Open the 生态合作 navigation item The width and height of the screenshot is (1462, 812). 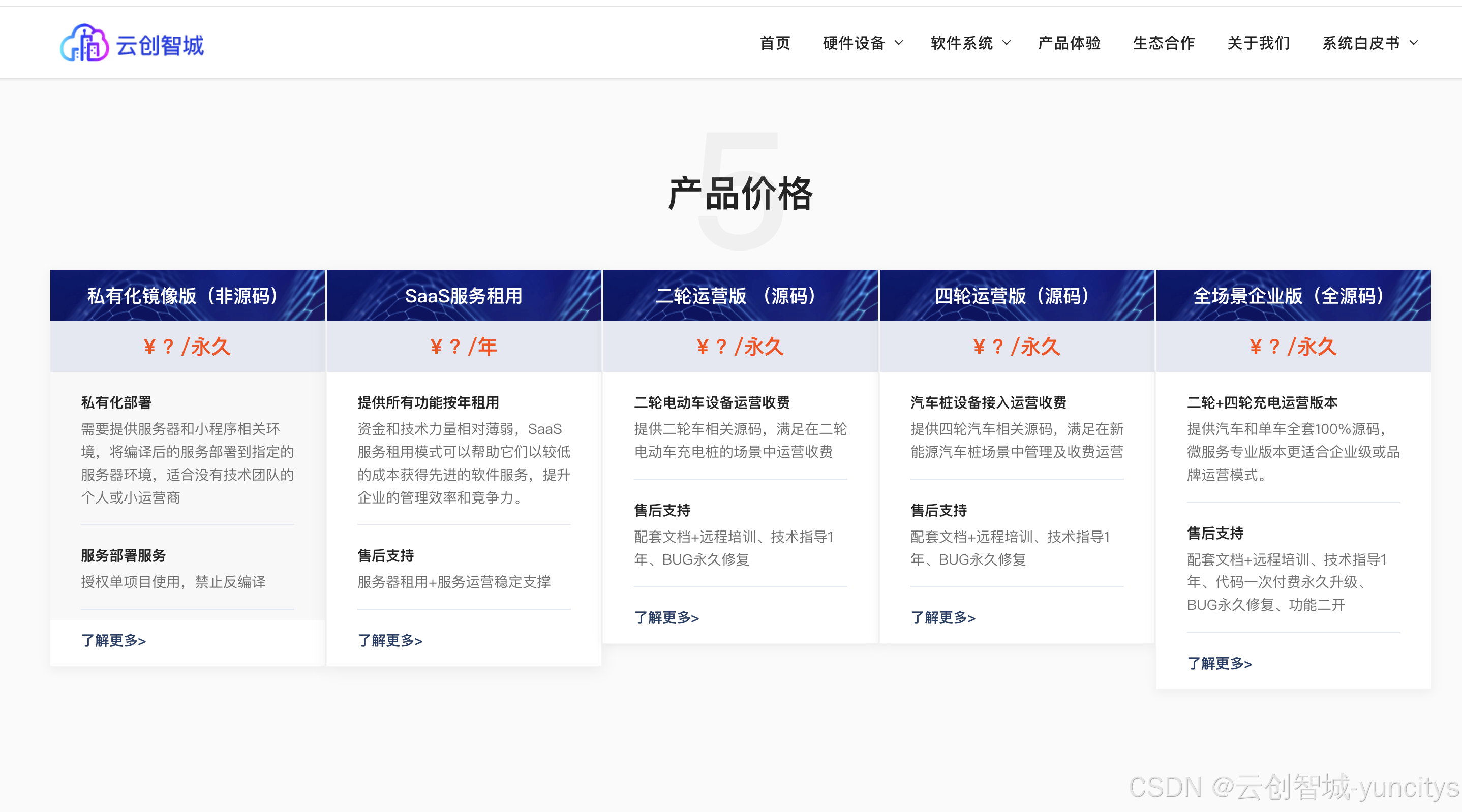coord(1164,43)
